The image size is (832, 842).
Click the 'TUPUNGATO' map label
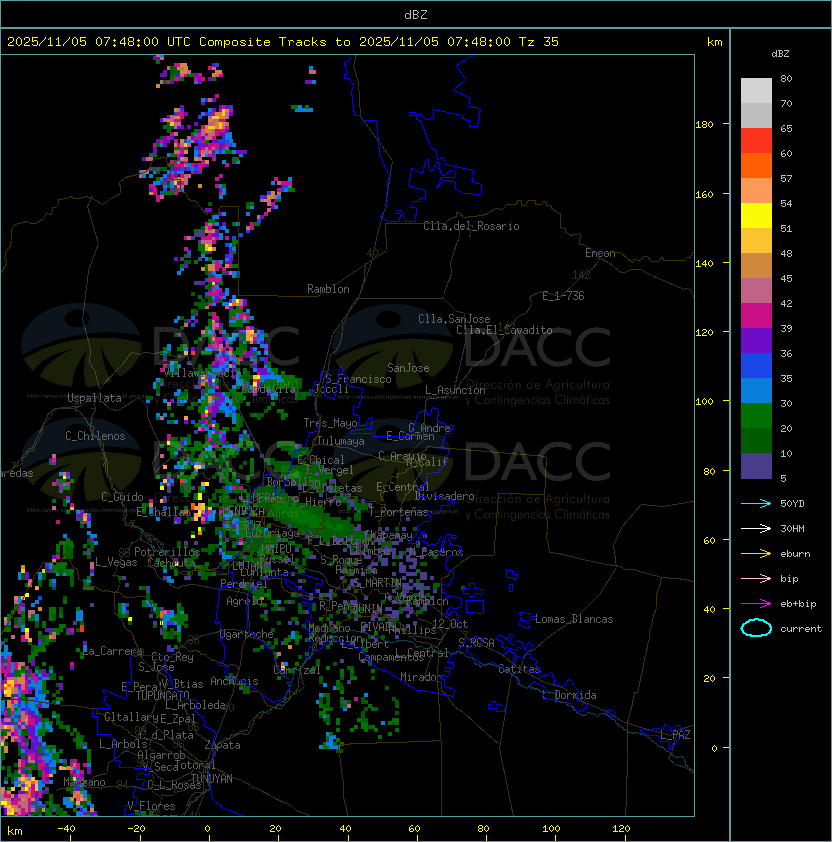tap(163, 695)
